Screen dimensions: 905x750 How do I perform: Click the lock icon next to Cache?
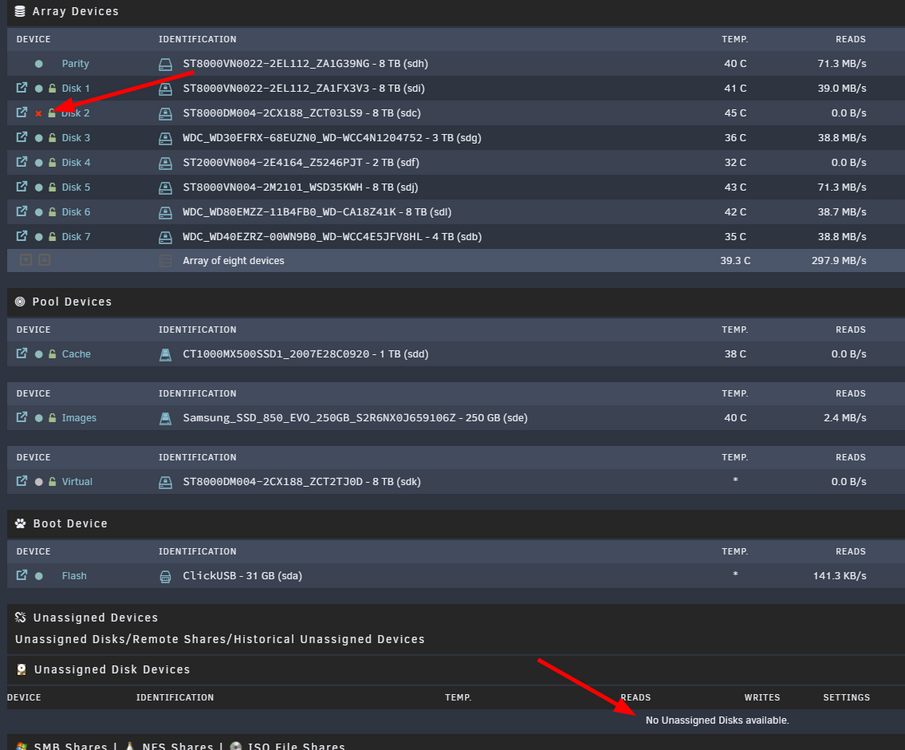pos(53,354)
